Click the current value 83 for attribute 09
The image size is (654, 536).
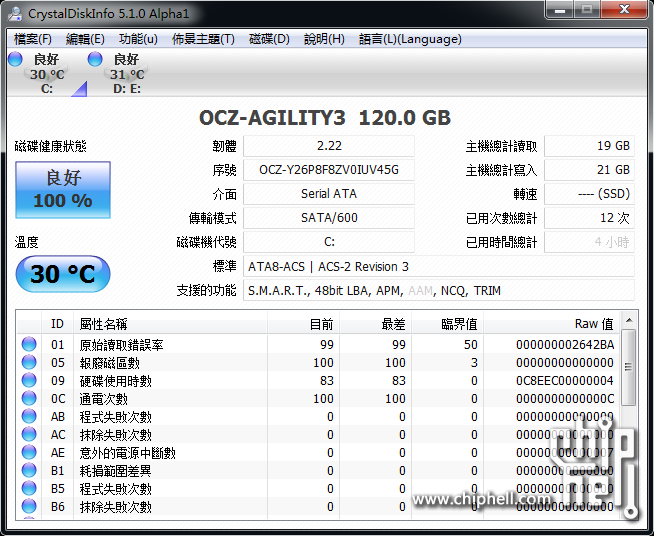tap(327, 380)
